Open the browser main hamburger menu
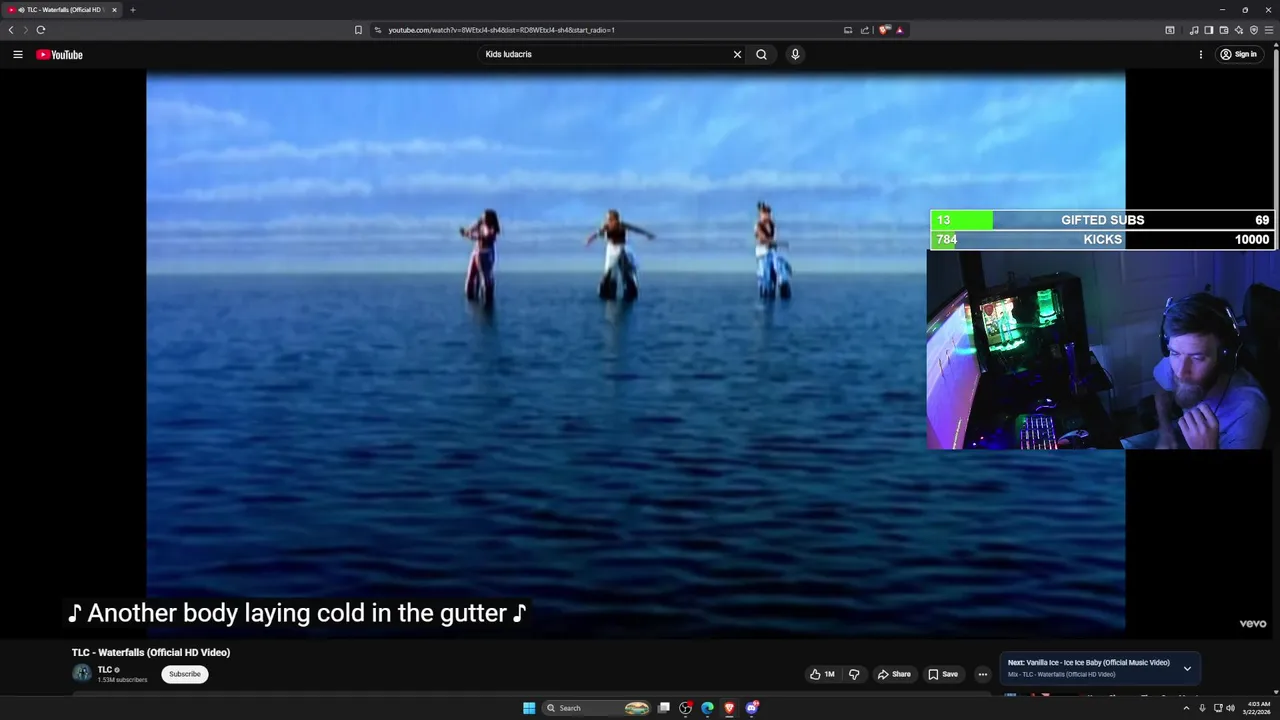Screen dimensions: 1280x720 point(1269,30)
